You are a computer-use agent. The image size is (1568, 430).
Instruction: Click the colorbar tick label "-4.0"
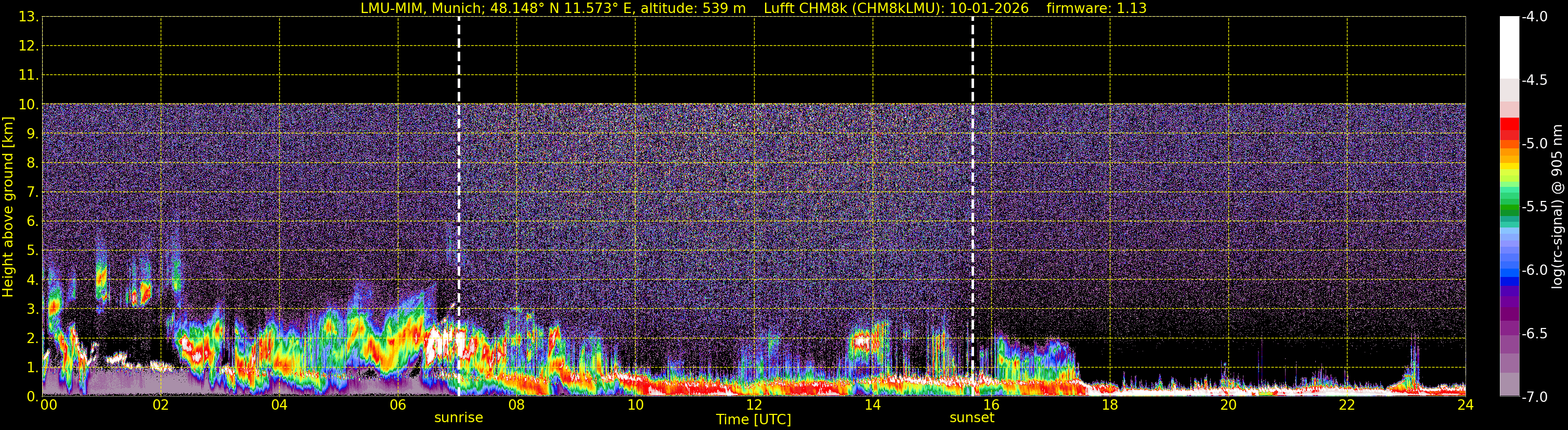click(x=1535, y=17)
